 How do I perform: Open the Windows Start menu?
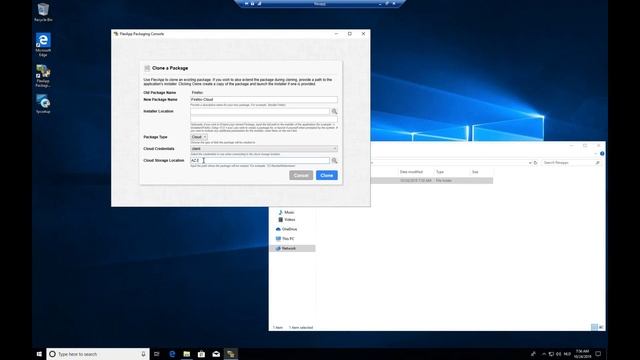pos(39,354)
